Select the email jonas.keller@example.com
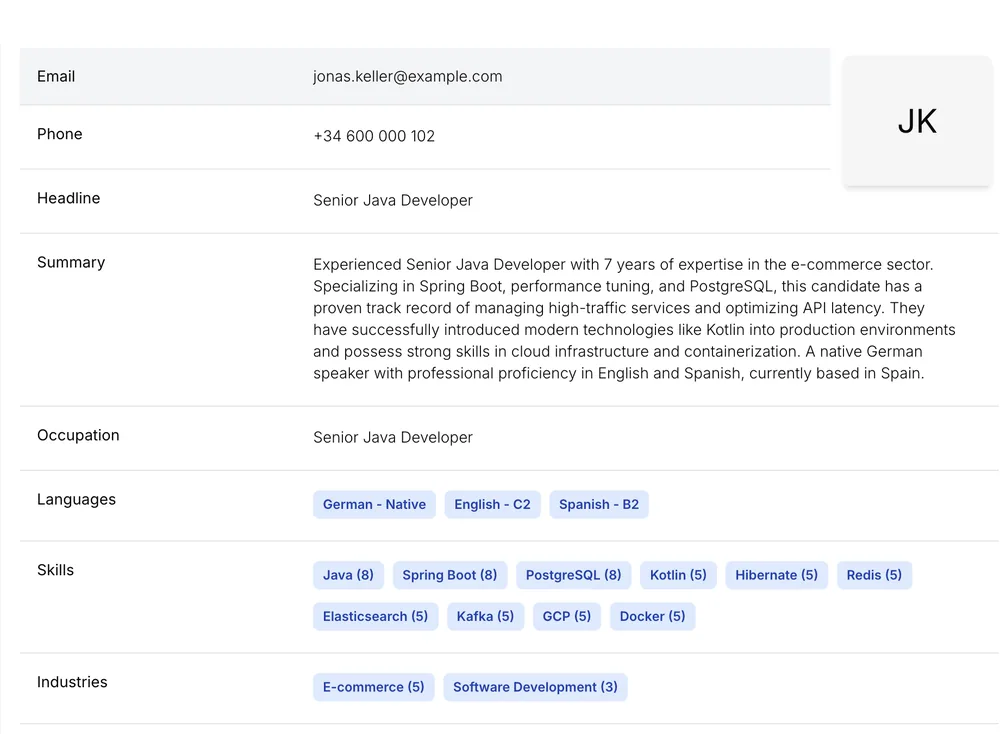The height and width of the screenshot is (734, 1000). [408, 77]
